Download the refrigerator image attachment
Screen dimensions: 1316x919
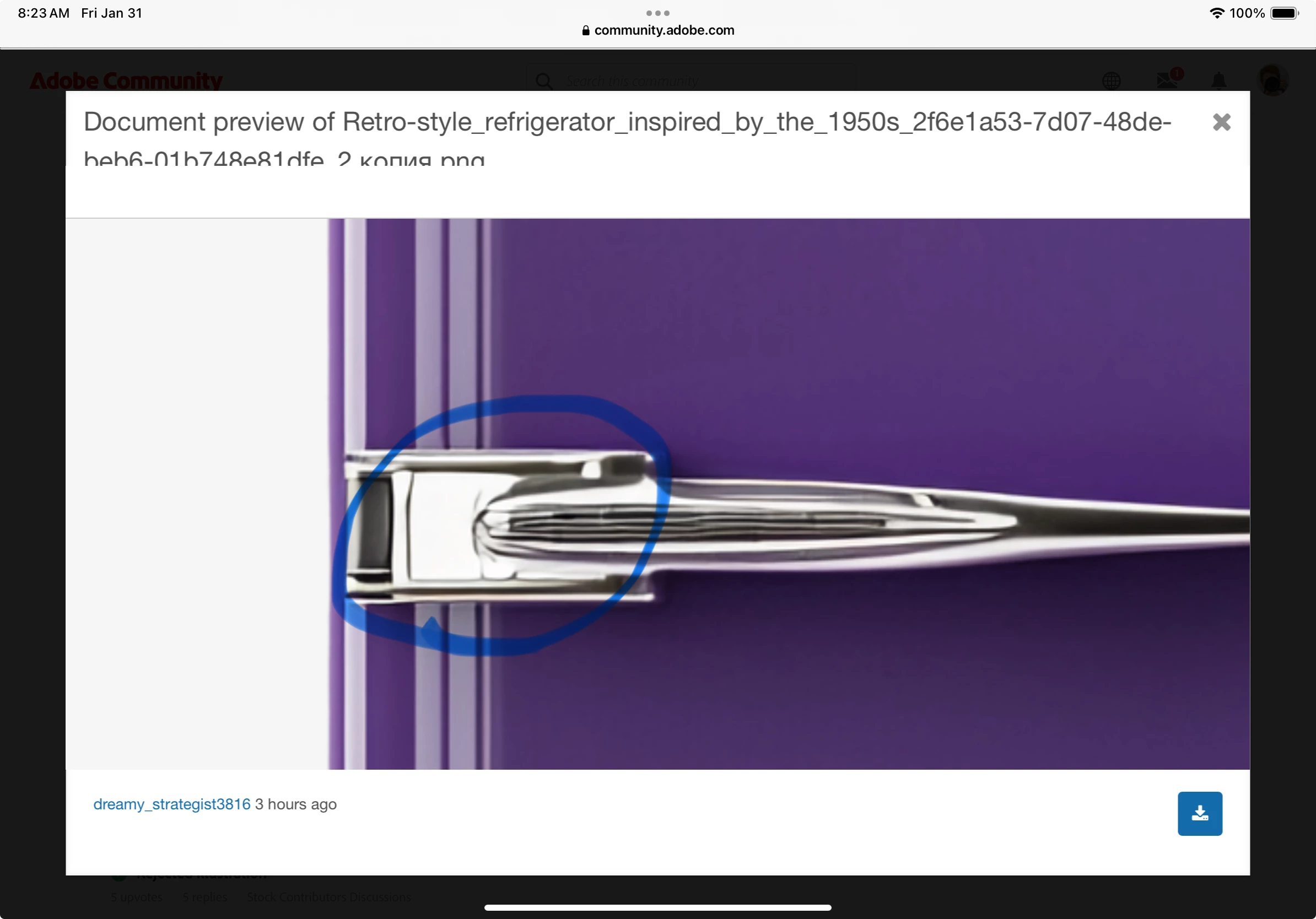pyautogui.click(x=1200, y=813)
